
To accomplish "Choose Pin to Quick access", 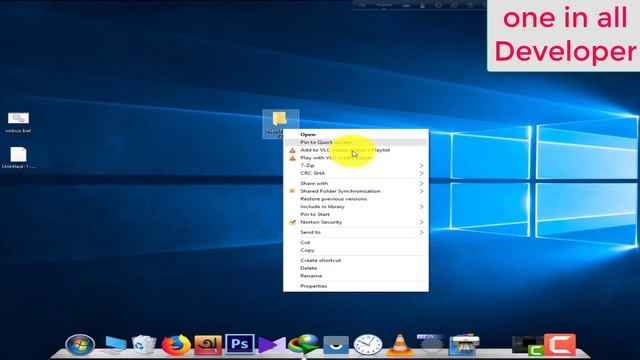I will tap(356, 142).
